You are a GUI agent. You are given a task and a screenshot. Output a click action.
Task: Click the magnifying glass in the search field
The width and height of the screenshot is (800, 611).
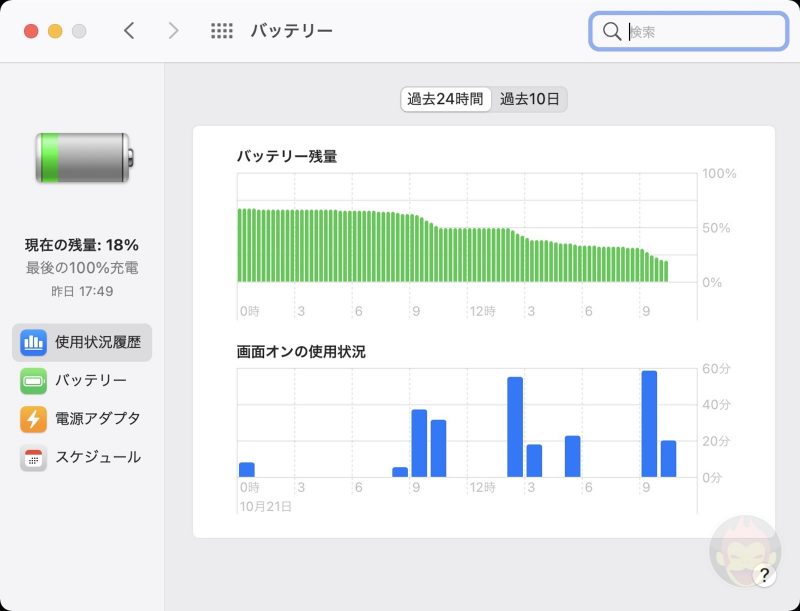(612, 31)
